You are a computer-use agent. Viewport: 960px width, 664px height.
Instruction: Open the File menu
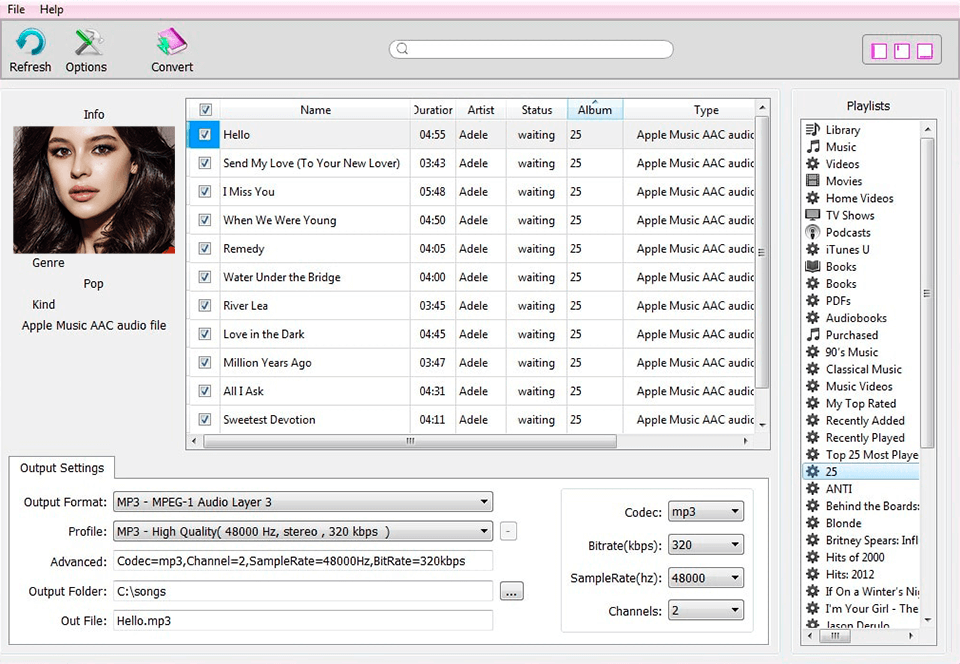[15, 9]
